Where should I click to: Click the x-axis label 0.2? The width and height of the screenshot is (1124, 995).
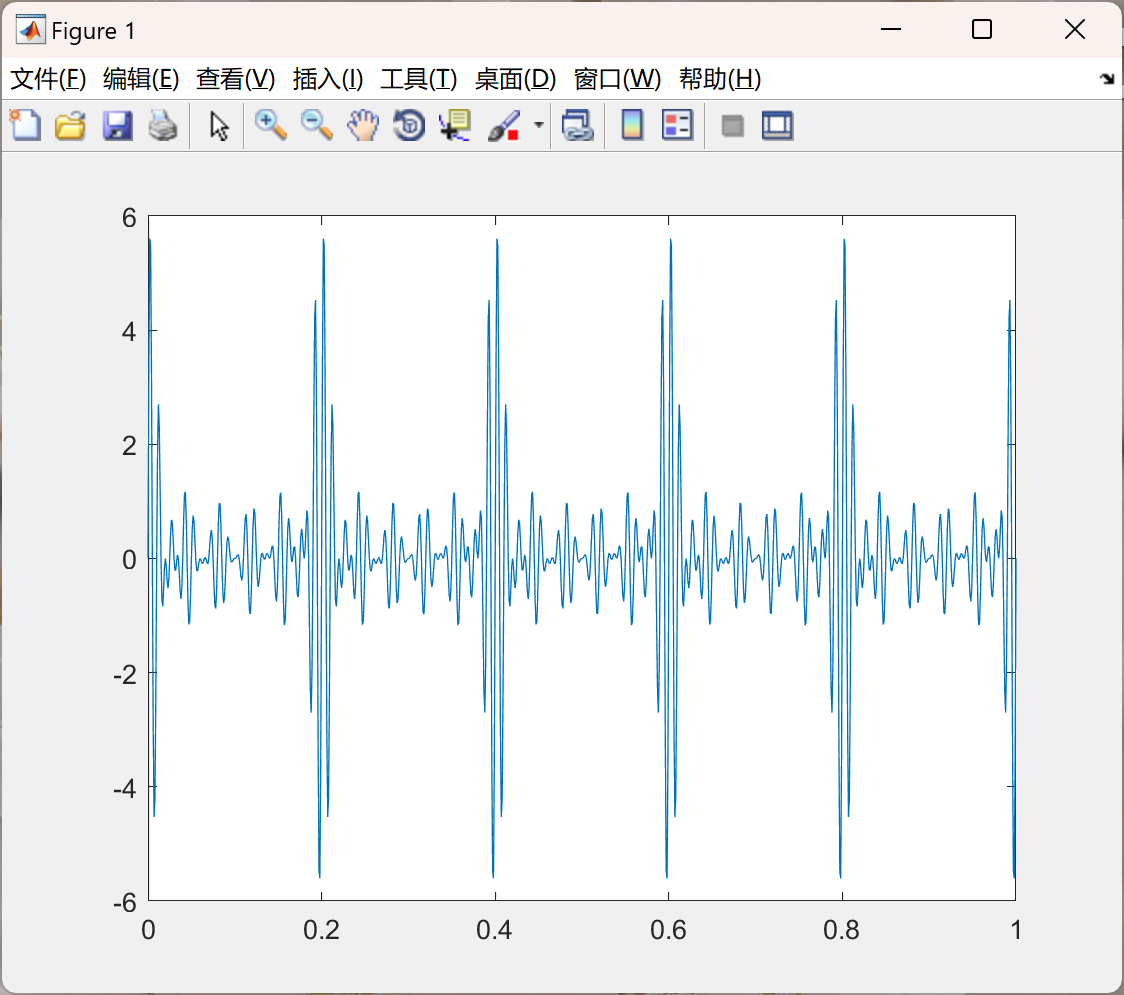(x=321, y=930)
